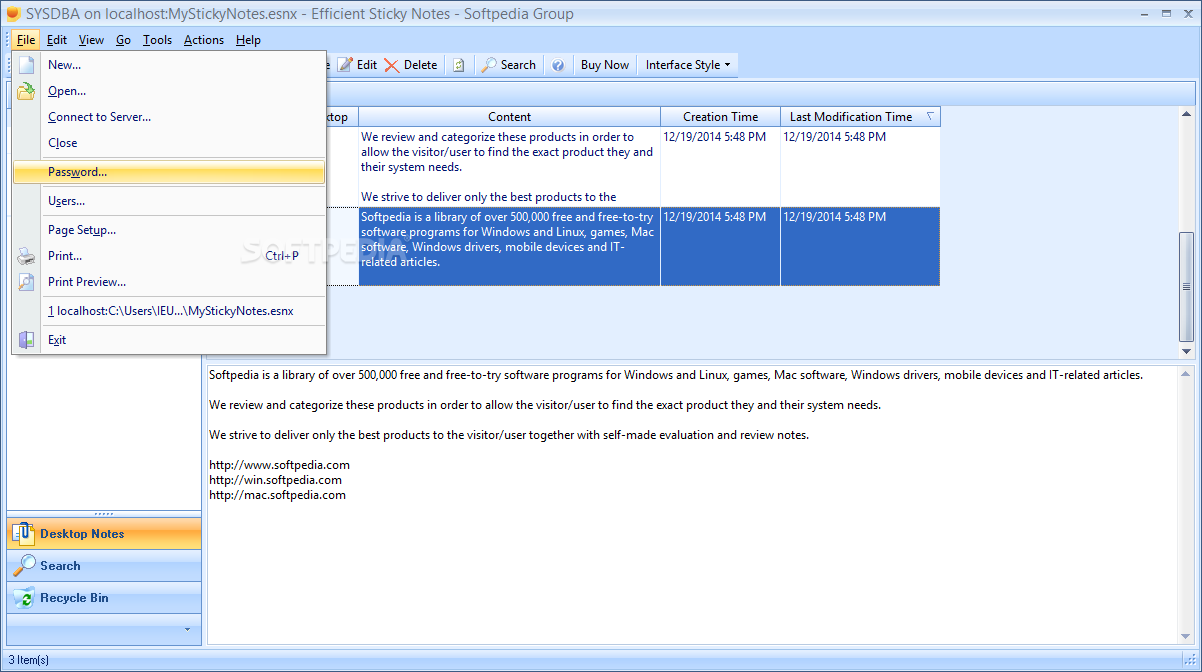The height and width of the screenshot is (672, 1202).
Task: Choose Open... from the File menu
Action: pyautogui.click(x=168, y=91)
